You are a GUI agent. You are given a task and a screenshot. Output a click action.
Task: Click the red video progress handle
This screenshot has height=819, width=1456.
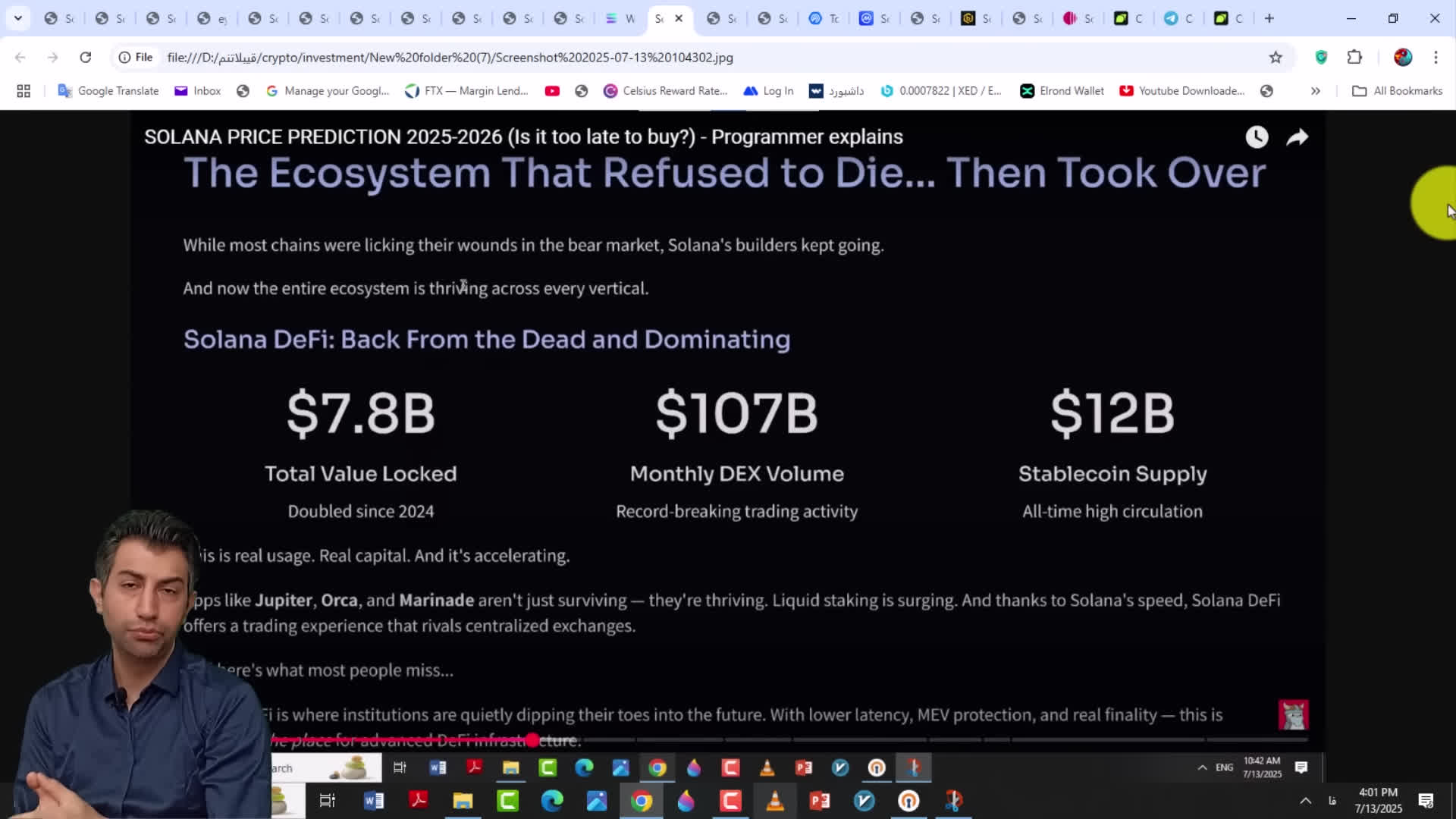[x=532, y=740]
